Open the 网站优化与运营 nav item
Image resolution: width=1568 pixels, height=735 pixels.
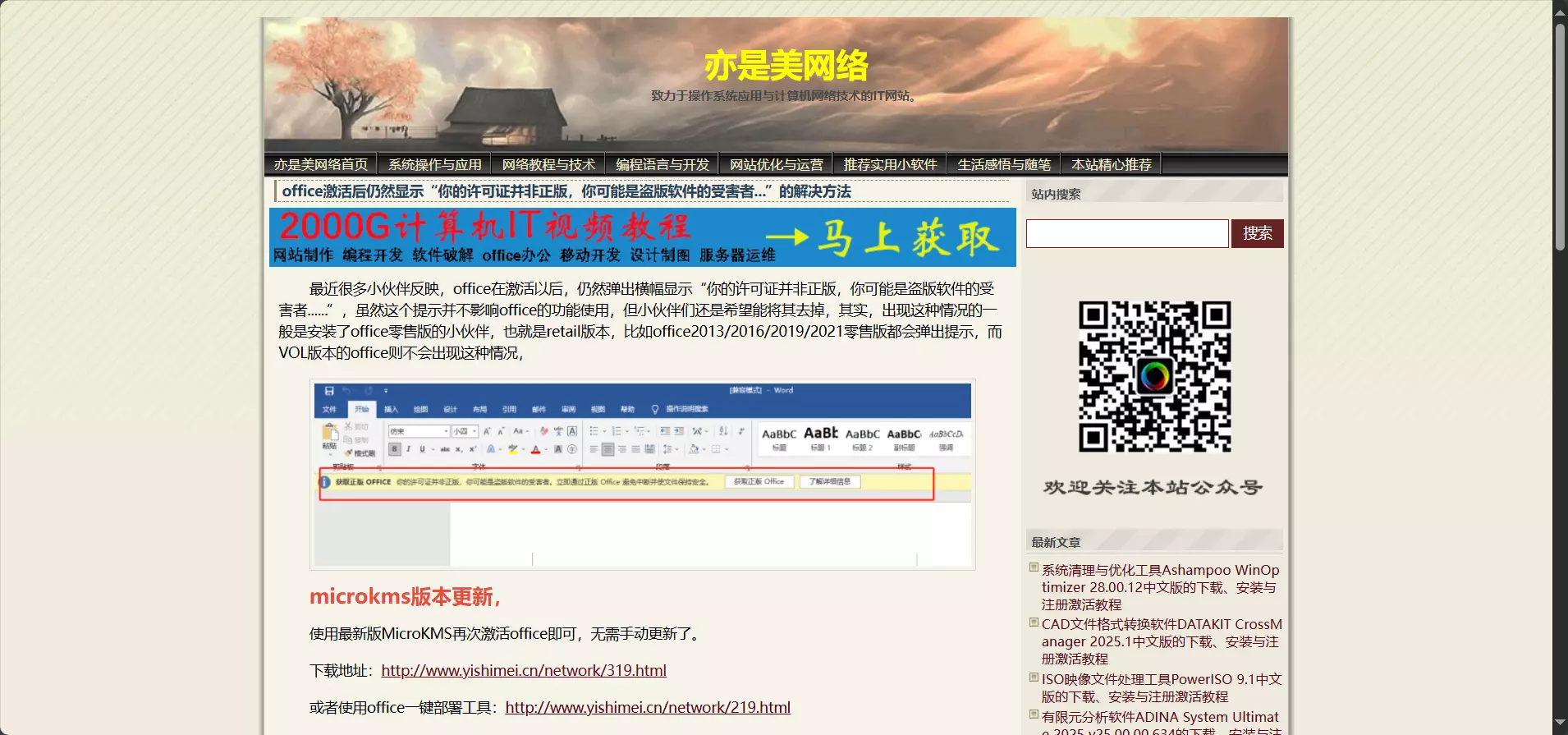click(x=777, y=164)
